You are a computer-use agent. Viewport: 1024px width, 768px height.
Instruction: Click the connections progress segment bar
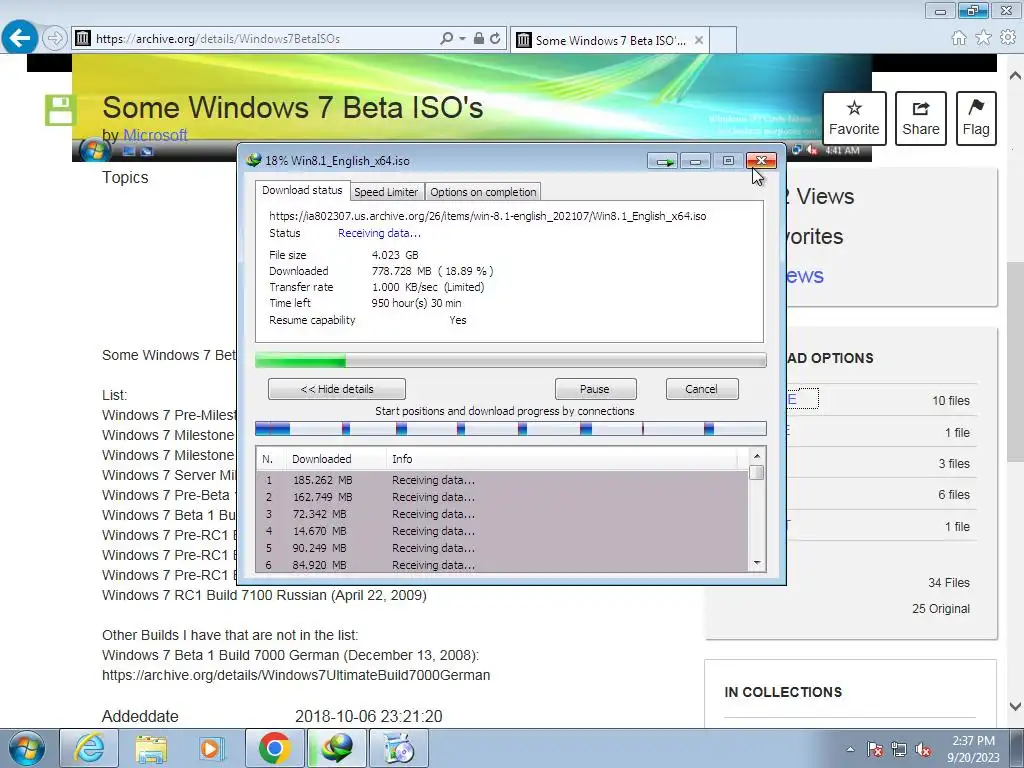coord(511,428)
